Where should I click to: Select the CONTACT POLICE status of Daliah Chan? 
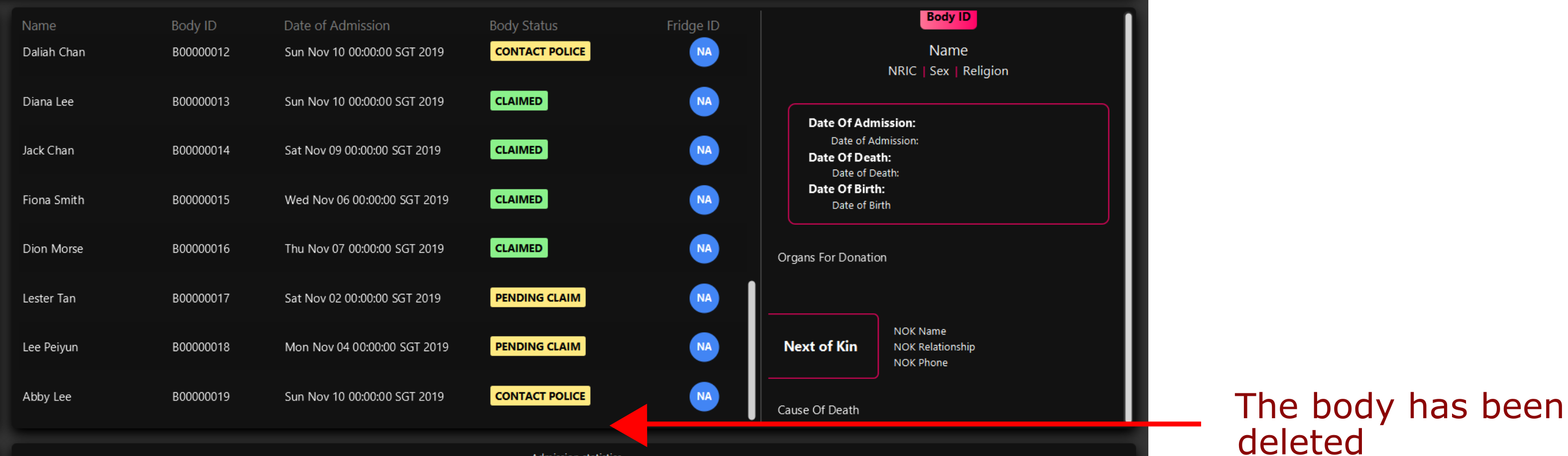540,52
